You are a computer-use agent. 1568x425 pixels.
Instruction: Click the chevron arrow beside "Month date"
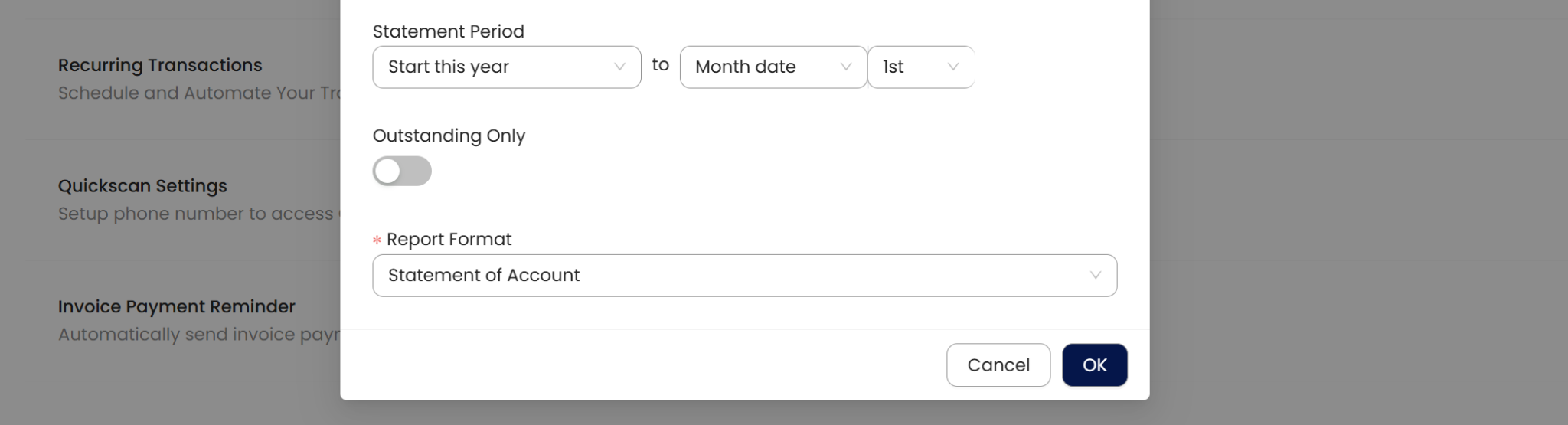(x=846, y=67)
